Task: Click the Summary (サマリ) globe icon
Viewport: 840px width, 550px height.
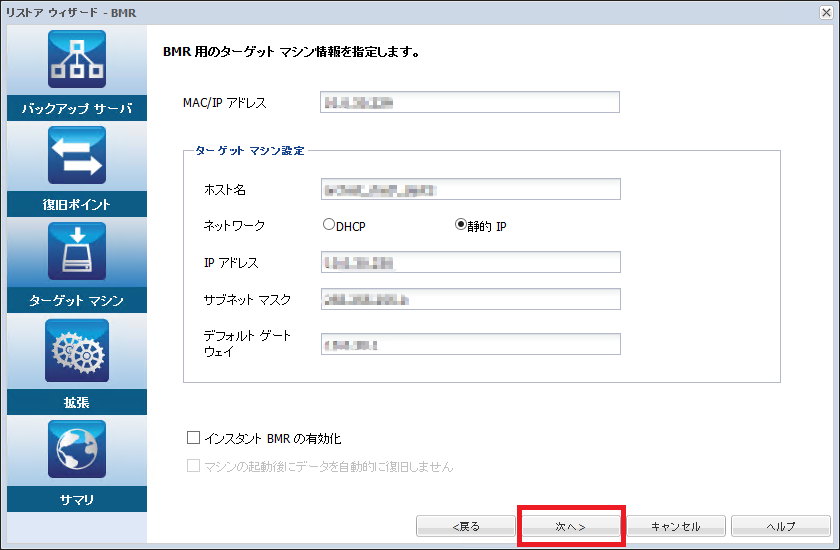Action: pos(77,449)
